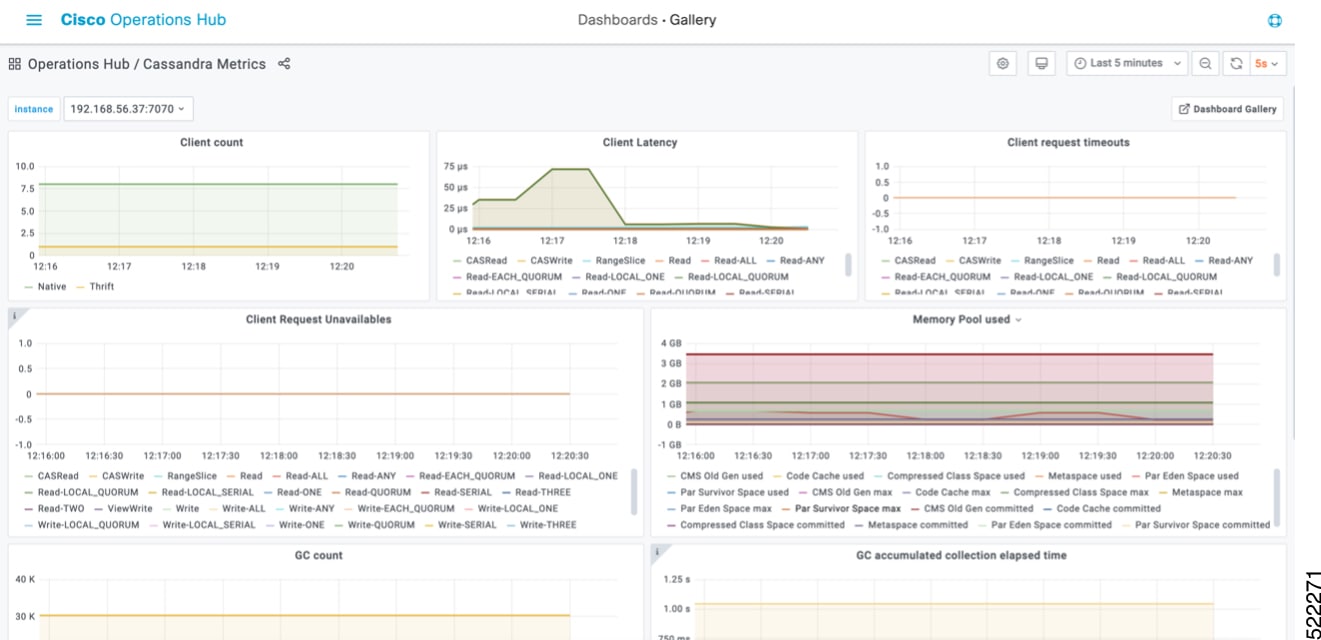
Task: Open the 5s refresh interval dropdown
Action: tap(1267, 63)
